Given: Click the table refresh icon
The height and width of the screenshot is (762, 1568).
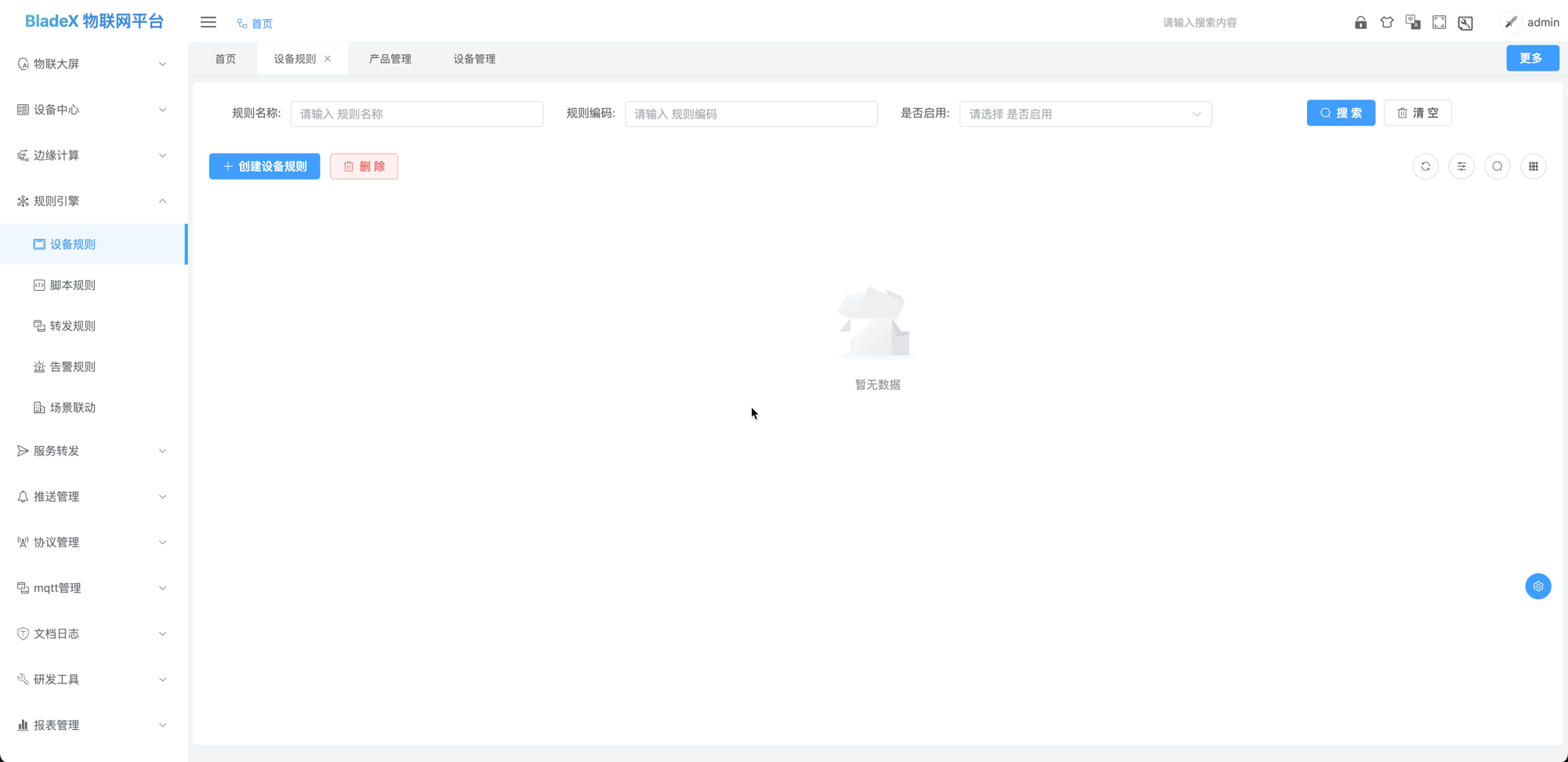Looking at the screenshot, I should coord(1425,166).
